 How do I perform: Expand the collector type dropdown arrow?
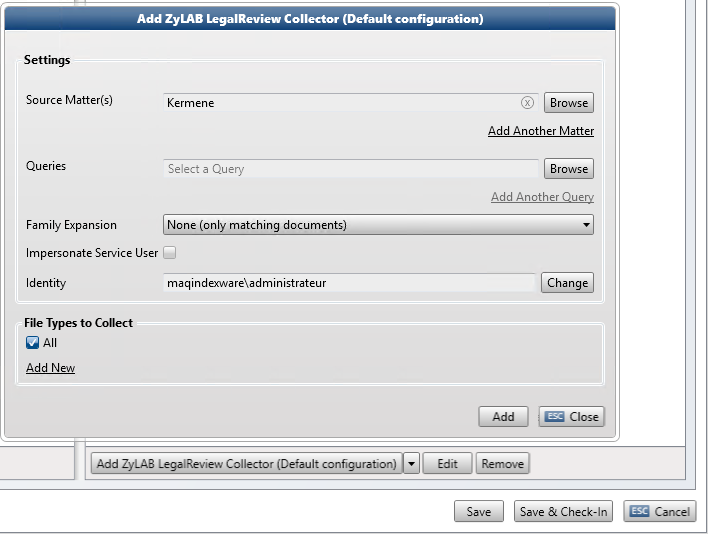click(411, 464)
